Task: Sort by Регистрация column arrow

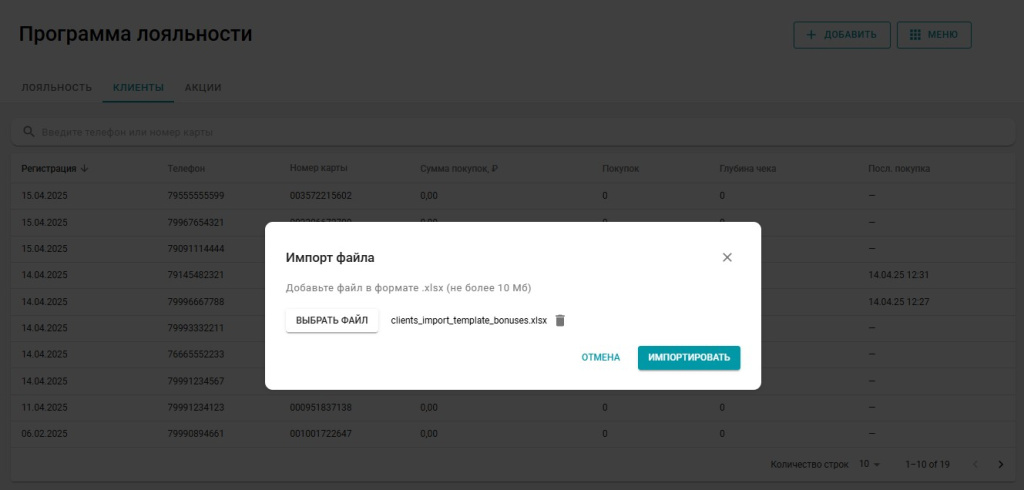Action: pyautogui.click(x=84, y=168)
